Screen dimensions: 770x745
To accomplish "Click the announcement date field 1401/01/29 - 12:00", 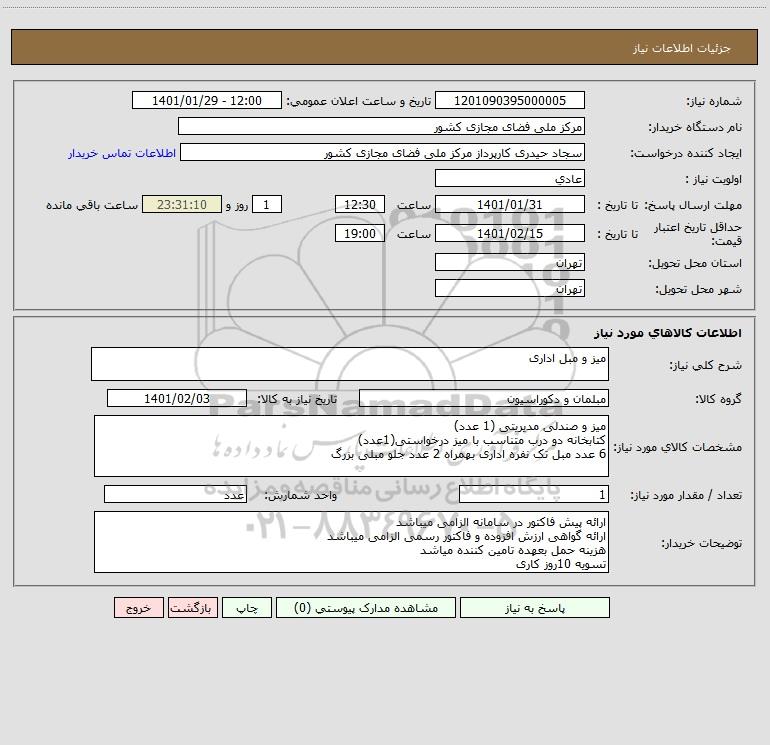I will pos(207,100).
